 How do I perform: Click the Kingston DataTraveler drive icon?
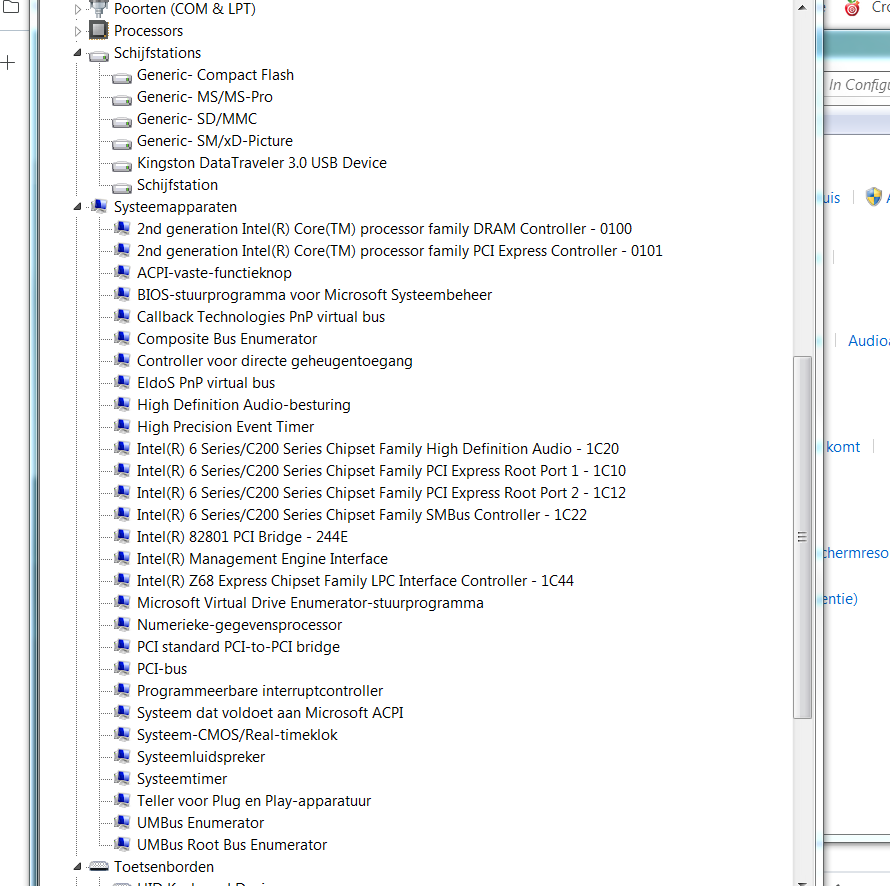click(122, 163)
